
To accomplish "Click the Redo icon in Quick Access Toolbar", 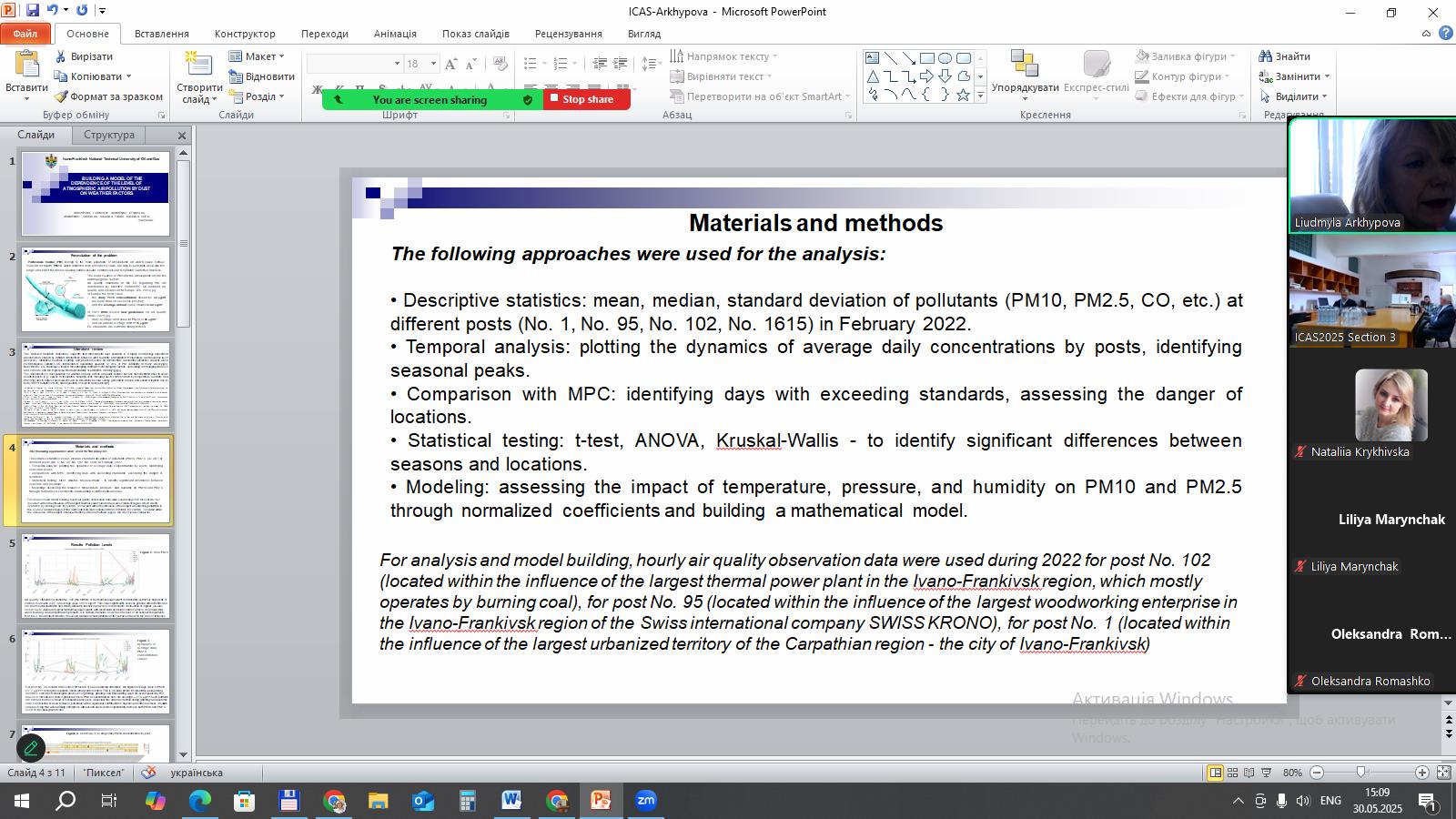I will pyautogui.click(x=82, y=11).
